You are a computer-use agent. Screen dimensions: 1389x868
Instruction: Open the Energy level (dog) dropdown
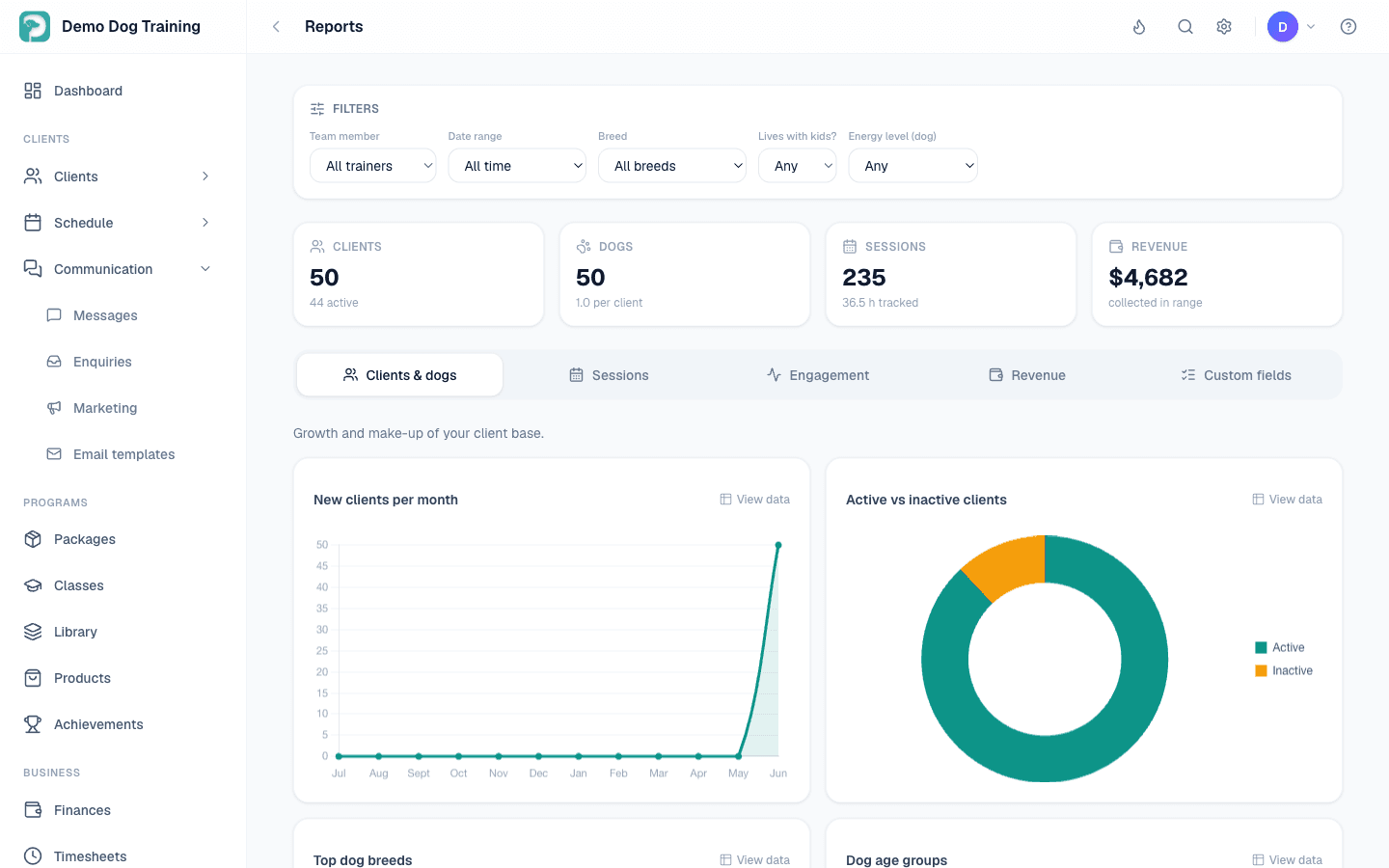pyautogui.click(x=912, y=166)
